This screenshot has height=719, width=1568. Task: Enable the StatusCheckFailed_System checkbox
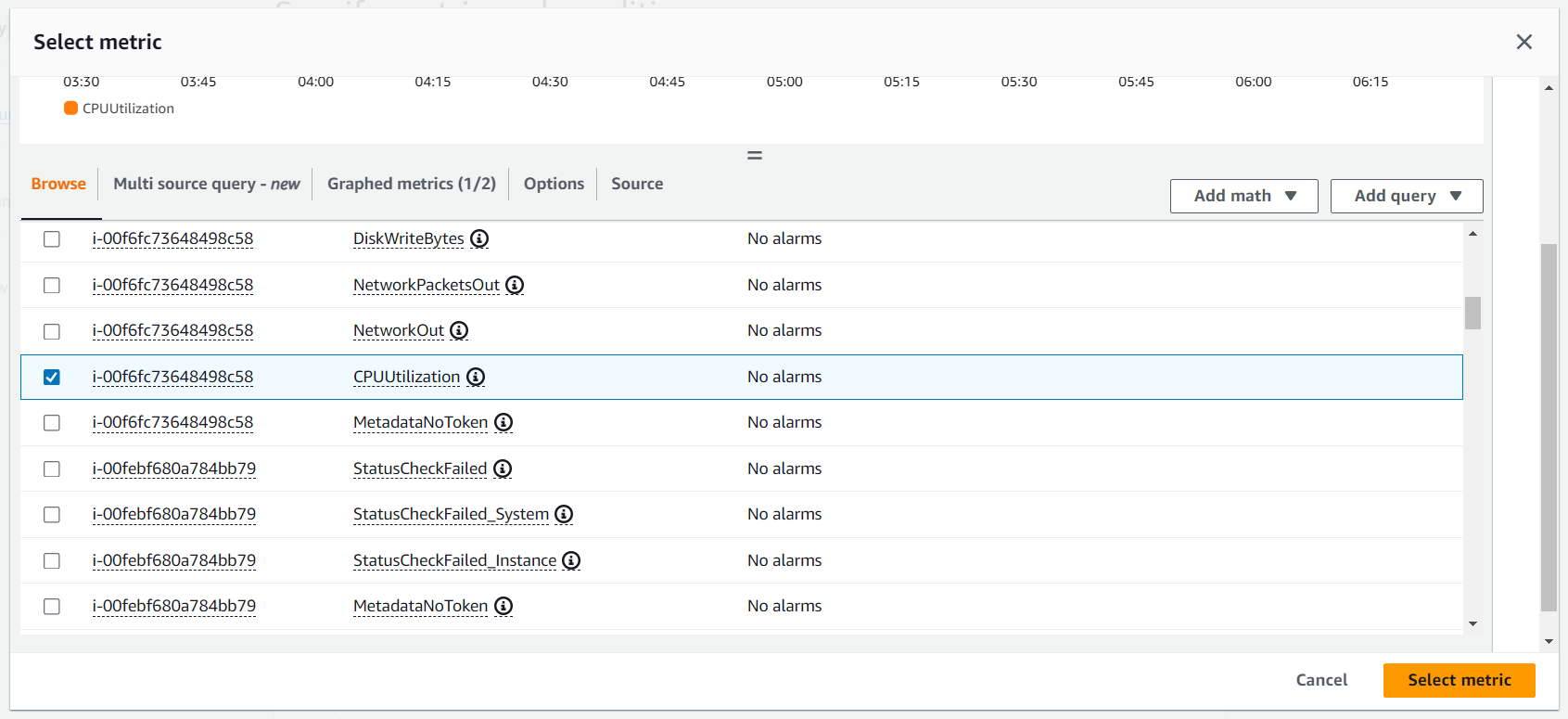[x=52, y=515]
